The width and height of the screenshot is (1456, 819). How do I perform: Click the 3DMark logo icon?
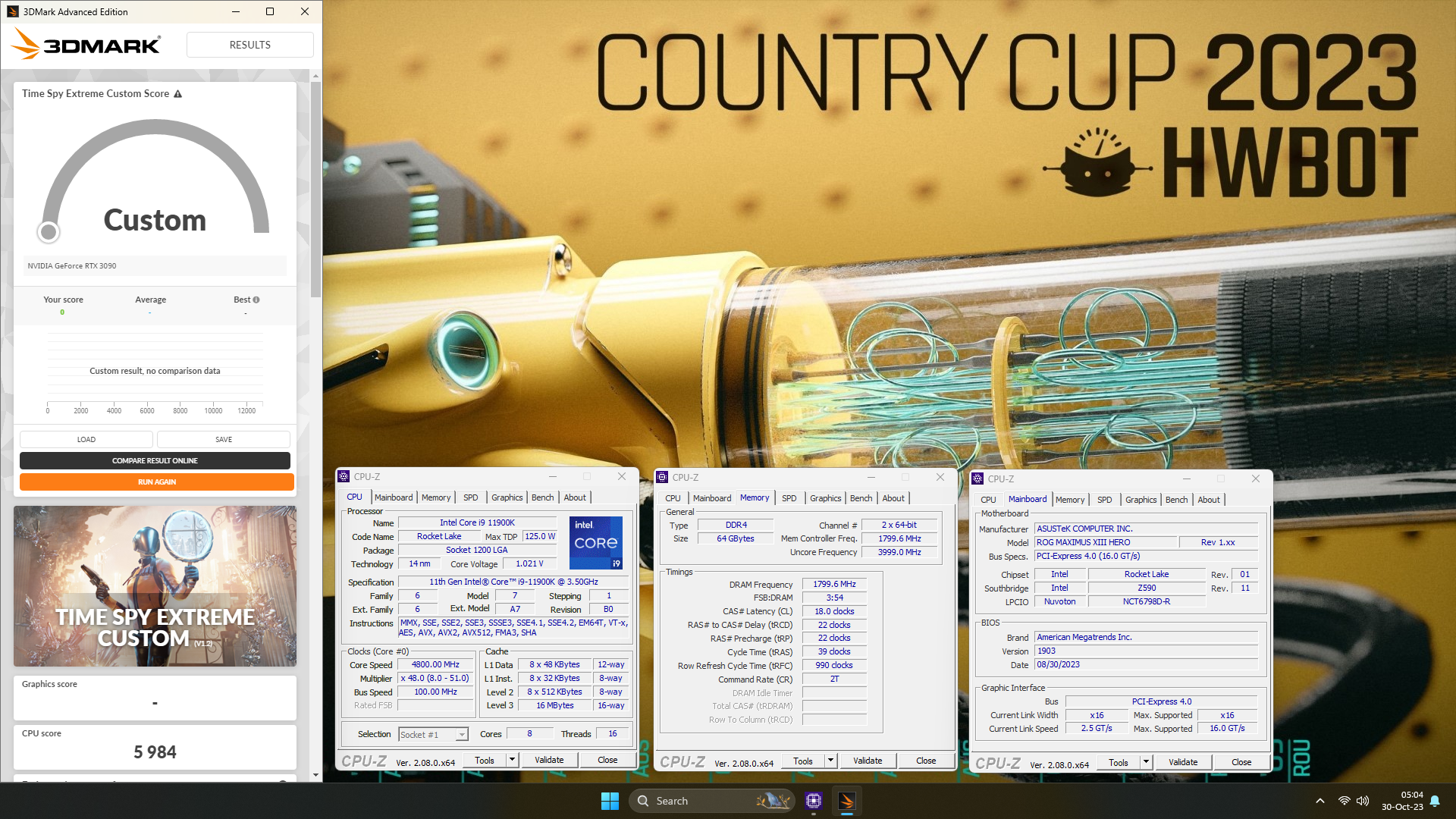coord(26,44)
